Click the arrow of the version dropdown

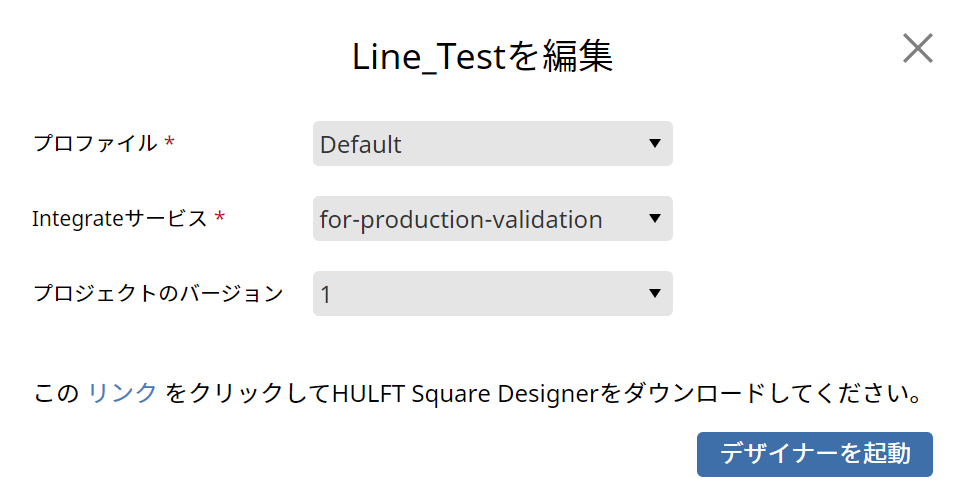[x=655, y=294]
